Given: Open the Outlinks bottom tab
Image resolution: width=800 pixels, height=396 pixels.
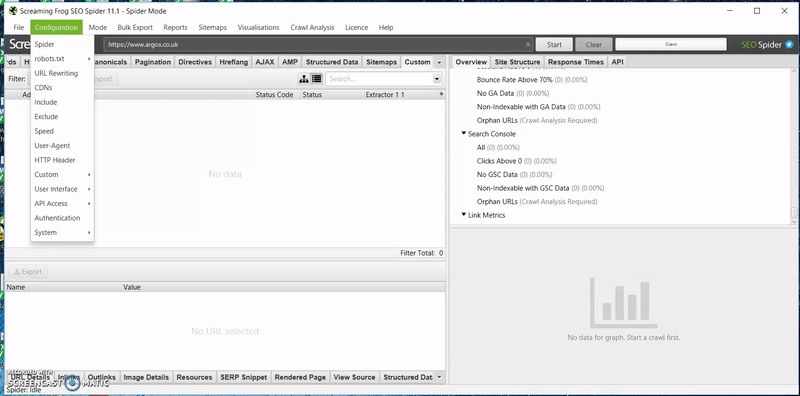Looking at the screenshot, I should point(102,377).
